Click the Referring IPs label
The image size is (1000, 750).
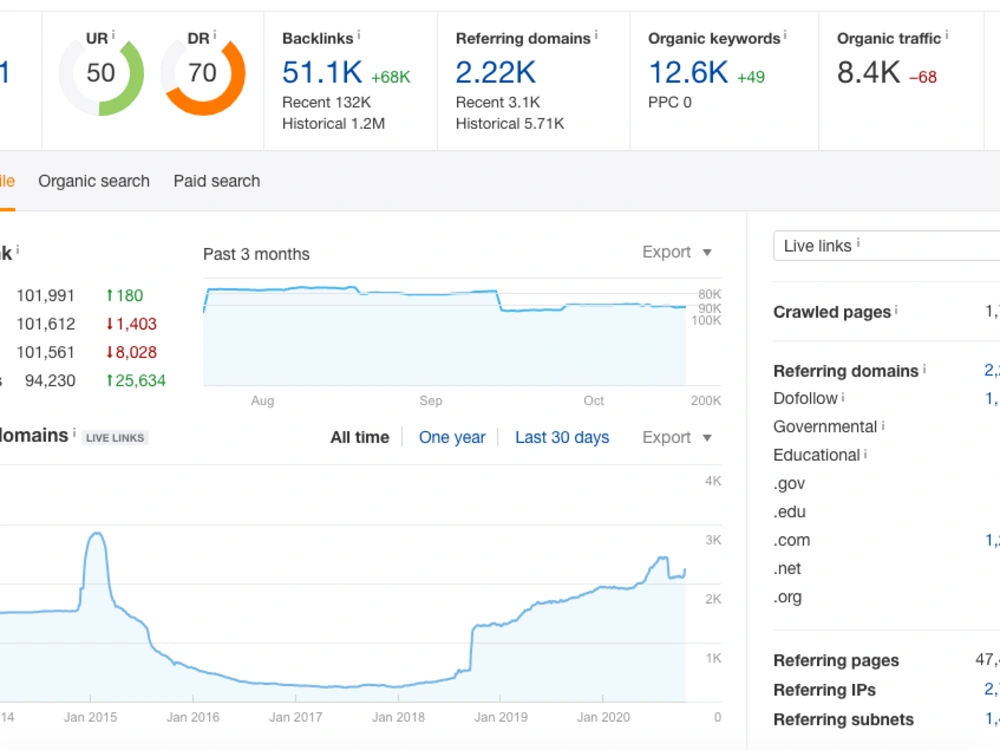point(825,690)
